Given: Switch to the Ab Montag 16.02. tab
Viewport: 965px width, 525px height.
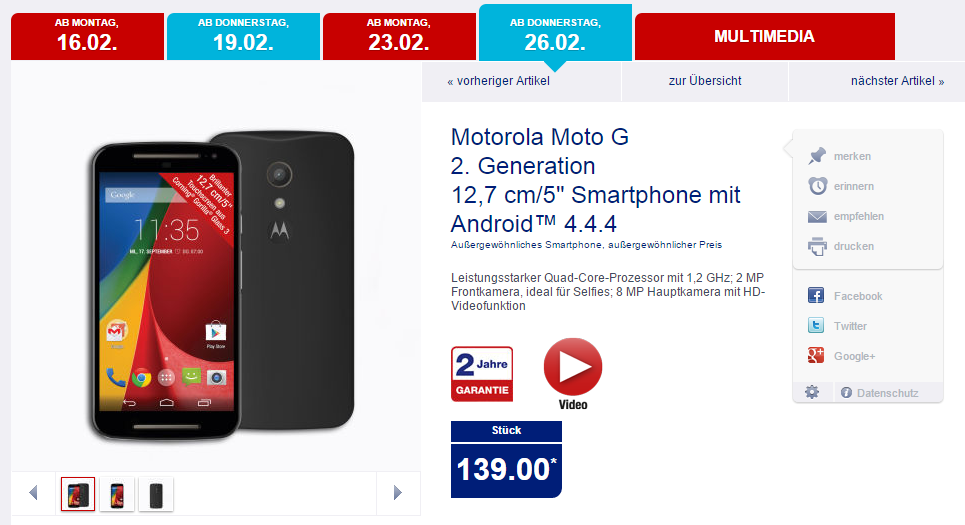Looking at the screenshot, I should pyautogui.click(x=87, y=36).
